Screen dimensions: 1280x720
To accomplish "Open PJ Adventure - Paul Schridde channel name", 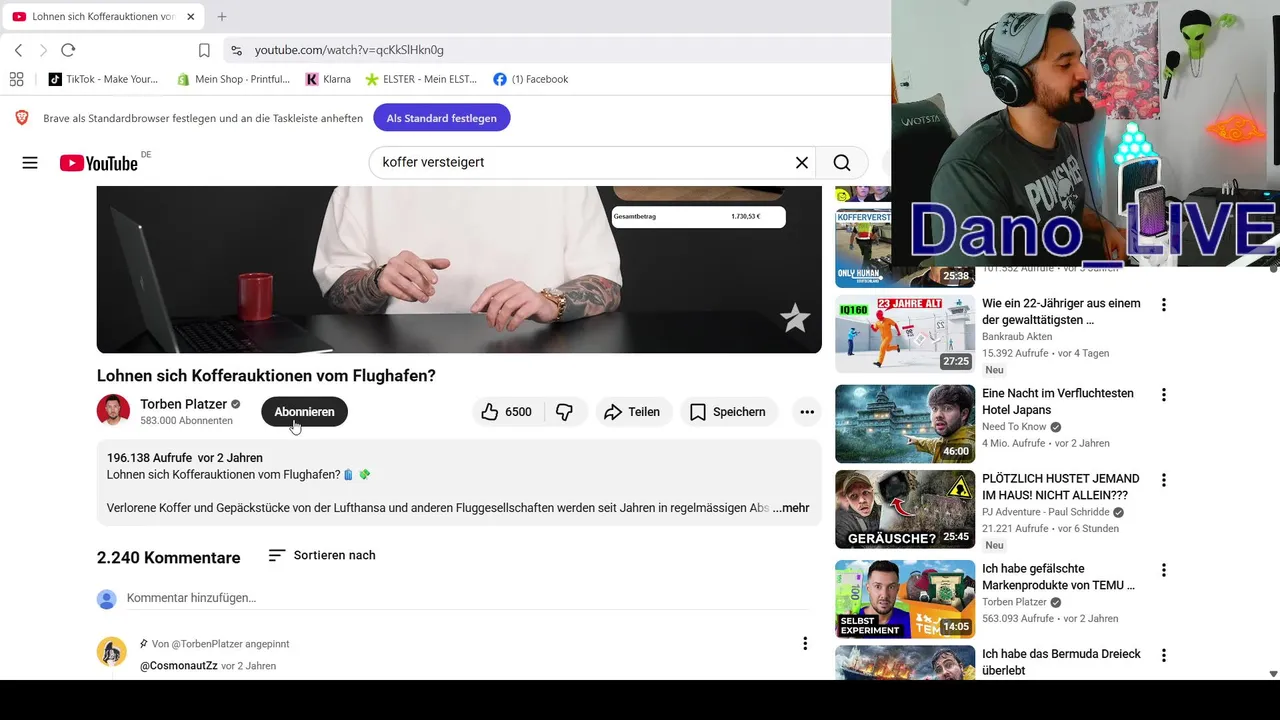I will pyautogui.click(x=1046, y=512).
